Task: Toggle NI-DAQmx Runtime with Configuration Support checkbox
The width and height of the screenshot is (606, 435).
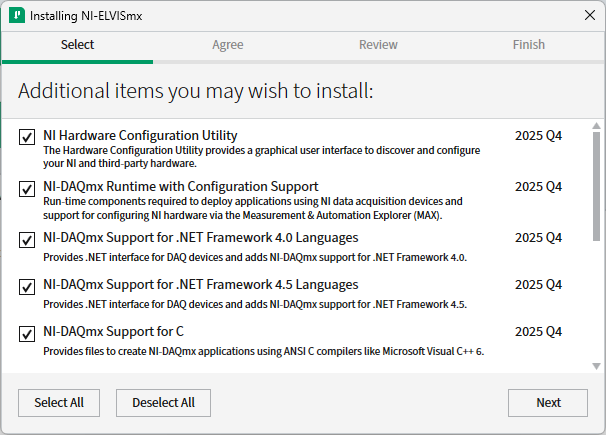Action: 27,189
